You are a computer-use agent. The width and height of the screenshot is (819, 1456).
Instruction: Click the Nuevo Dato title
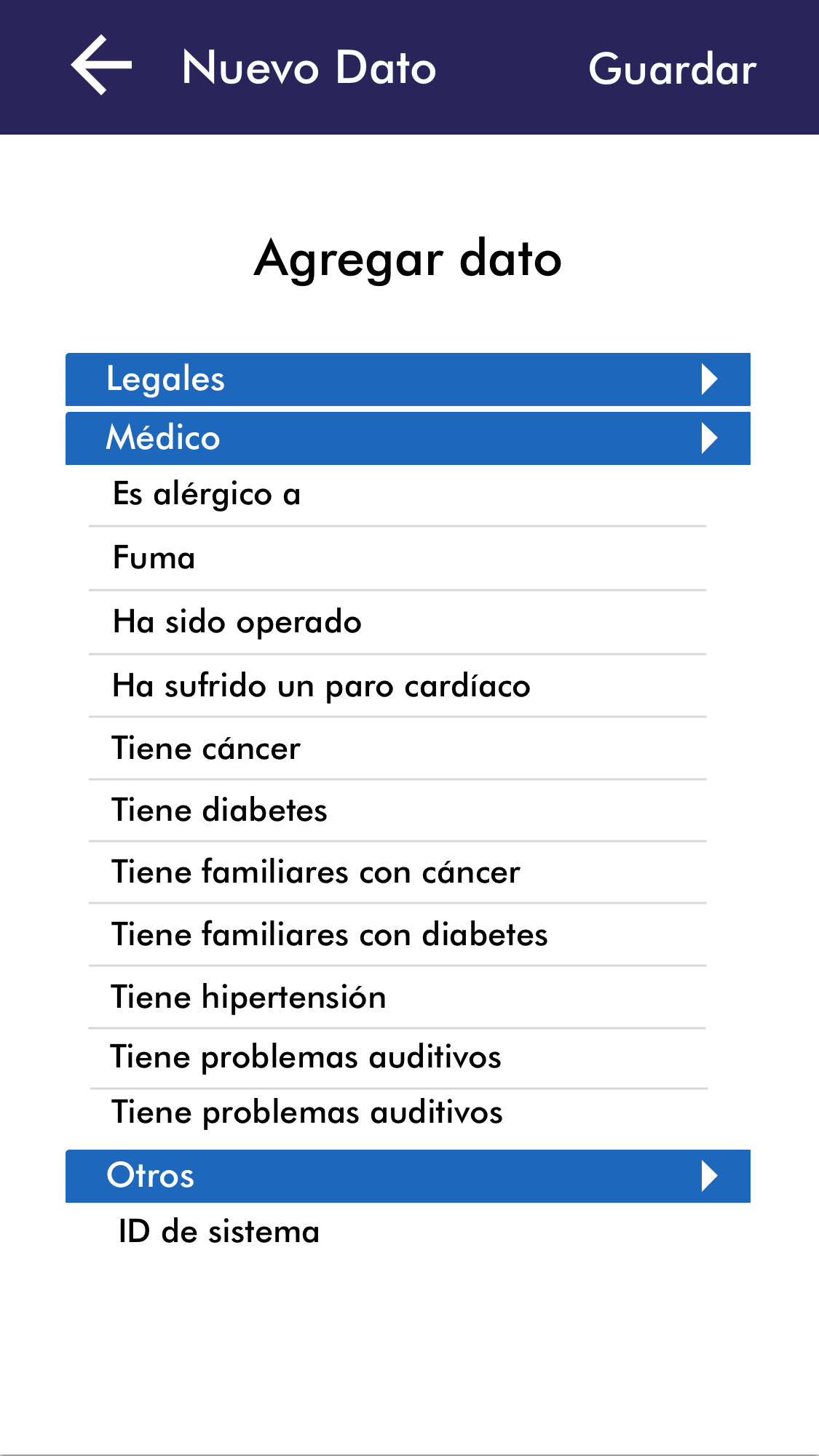click(x=309, y=68)
